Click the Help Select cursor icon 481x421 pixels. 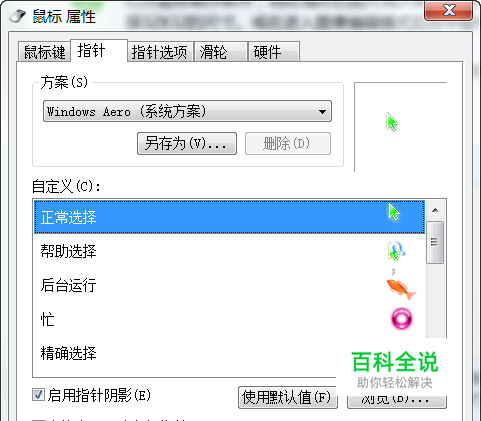click(396, 251)
